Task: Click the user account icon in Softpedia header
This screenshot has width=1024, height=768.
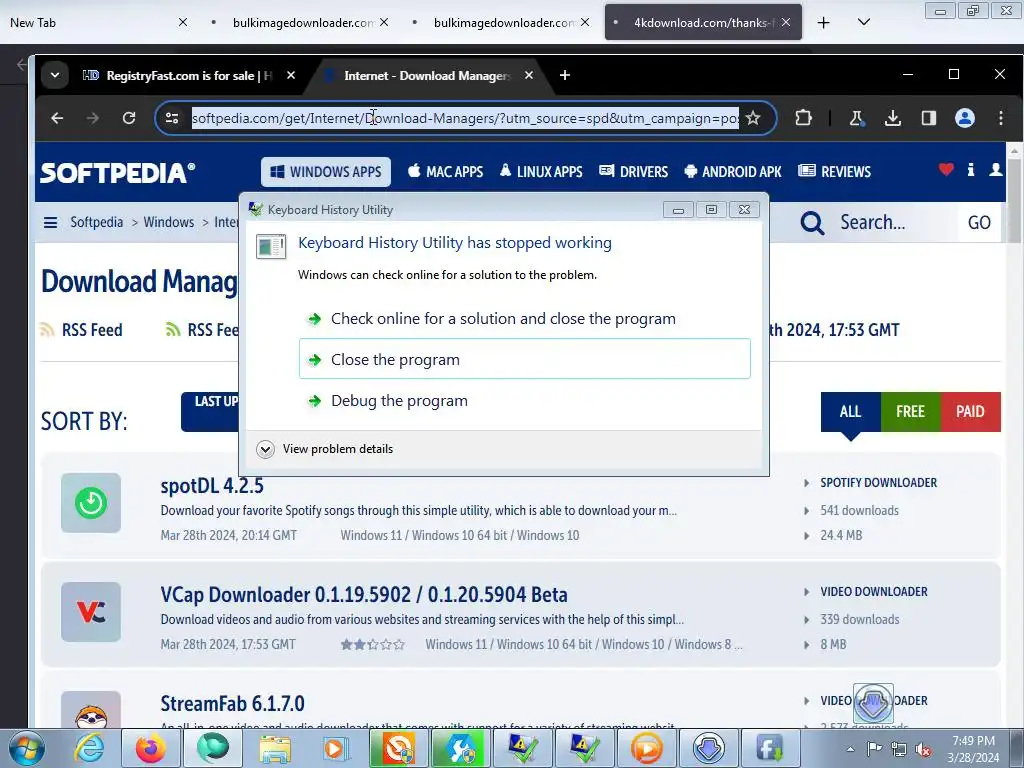Action: click(995, 170)
